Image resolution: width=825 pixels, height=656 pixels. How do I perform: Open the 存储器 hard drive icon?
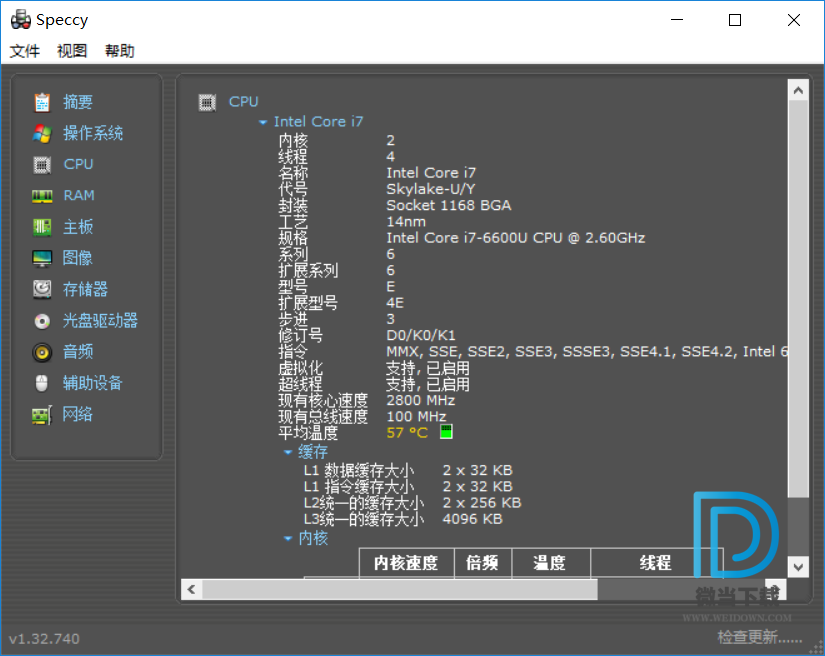(42, 289)
